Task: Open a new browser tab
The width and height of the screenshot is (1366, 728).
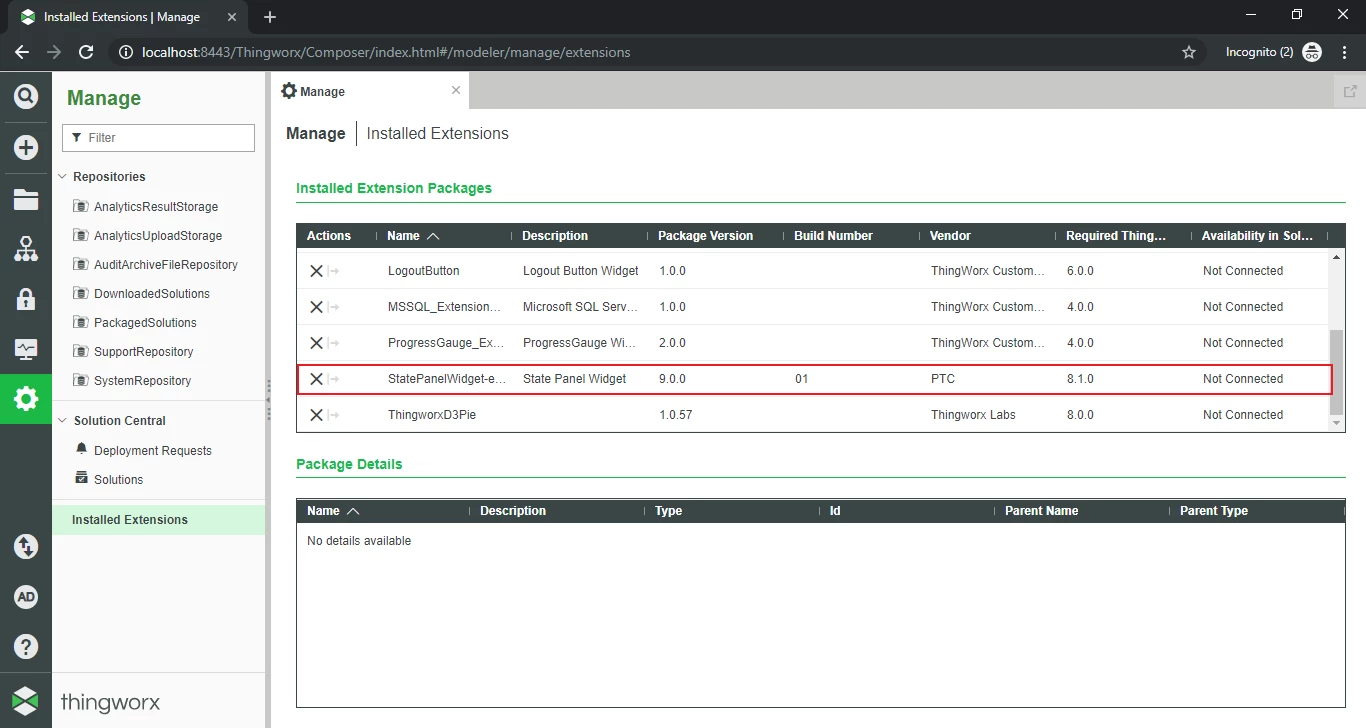Action: point(269,17)
